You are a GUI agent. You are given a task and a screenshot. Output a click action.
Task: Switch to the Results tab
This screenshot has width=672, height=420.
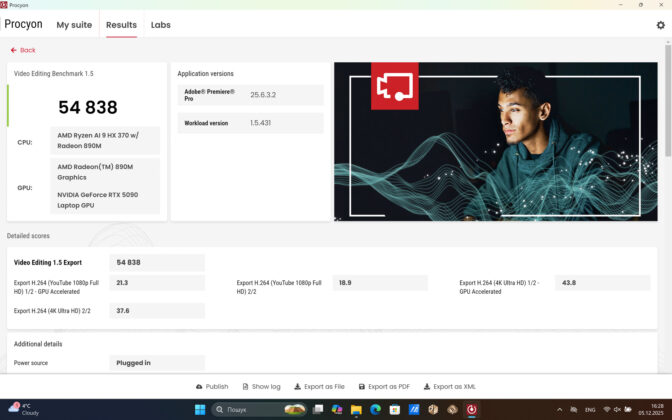click(121, 25)
